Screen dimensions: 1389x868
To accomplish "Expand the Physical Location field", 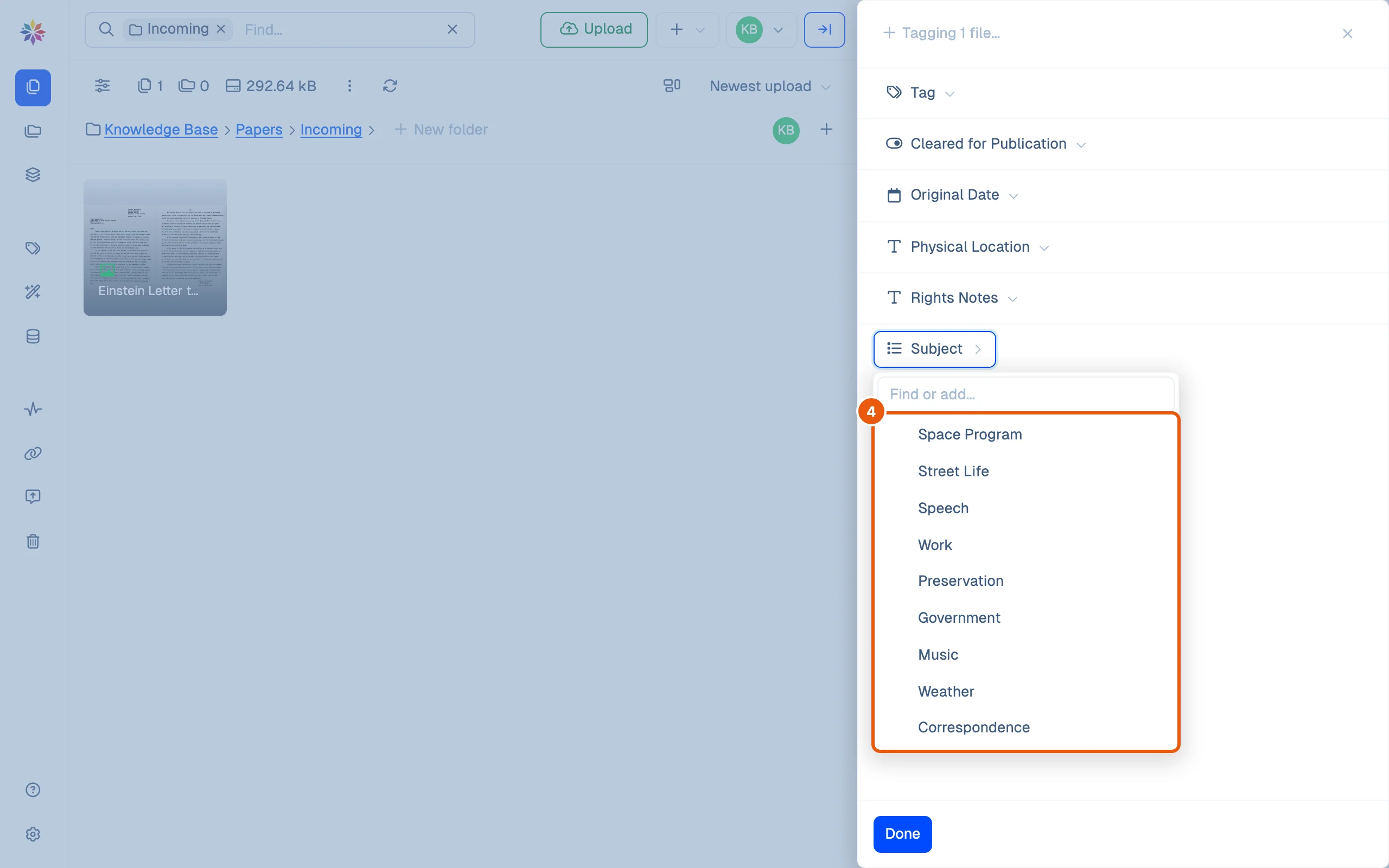I will [968, 247].
